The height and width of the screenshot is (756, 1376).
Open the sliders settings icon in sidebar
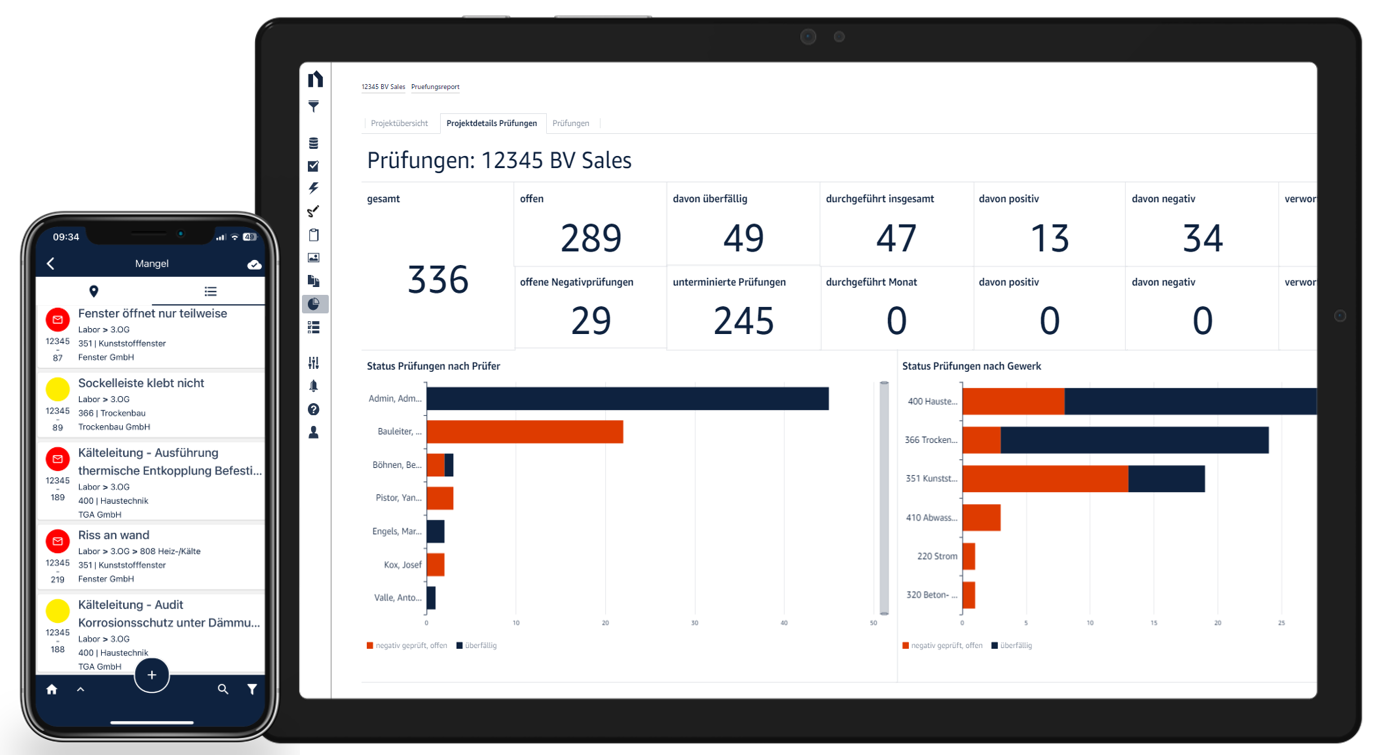pyautogui.click(x=314, y=363)
